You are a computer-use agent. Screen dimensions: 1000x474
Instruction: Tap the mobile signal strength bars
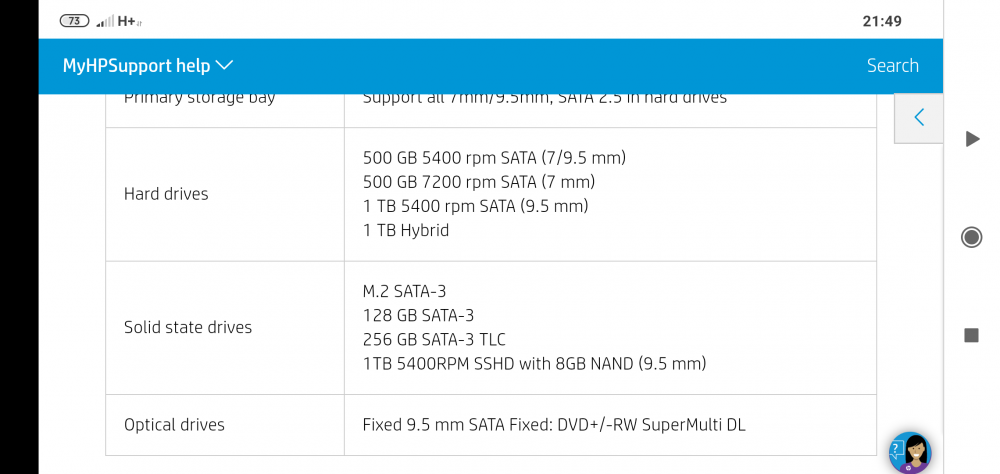pyautogui.click(x=105, y=21)
